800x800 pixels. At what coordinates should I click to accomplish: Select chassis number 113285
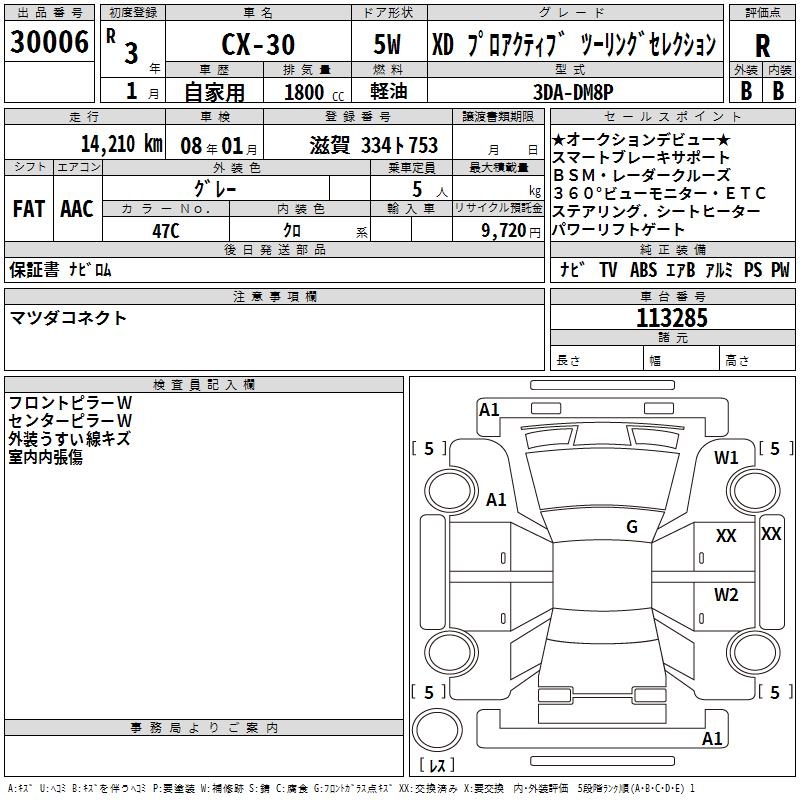coord(672,318)
